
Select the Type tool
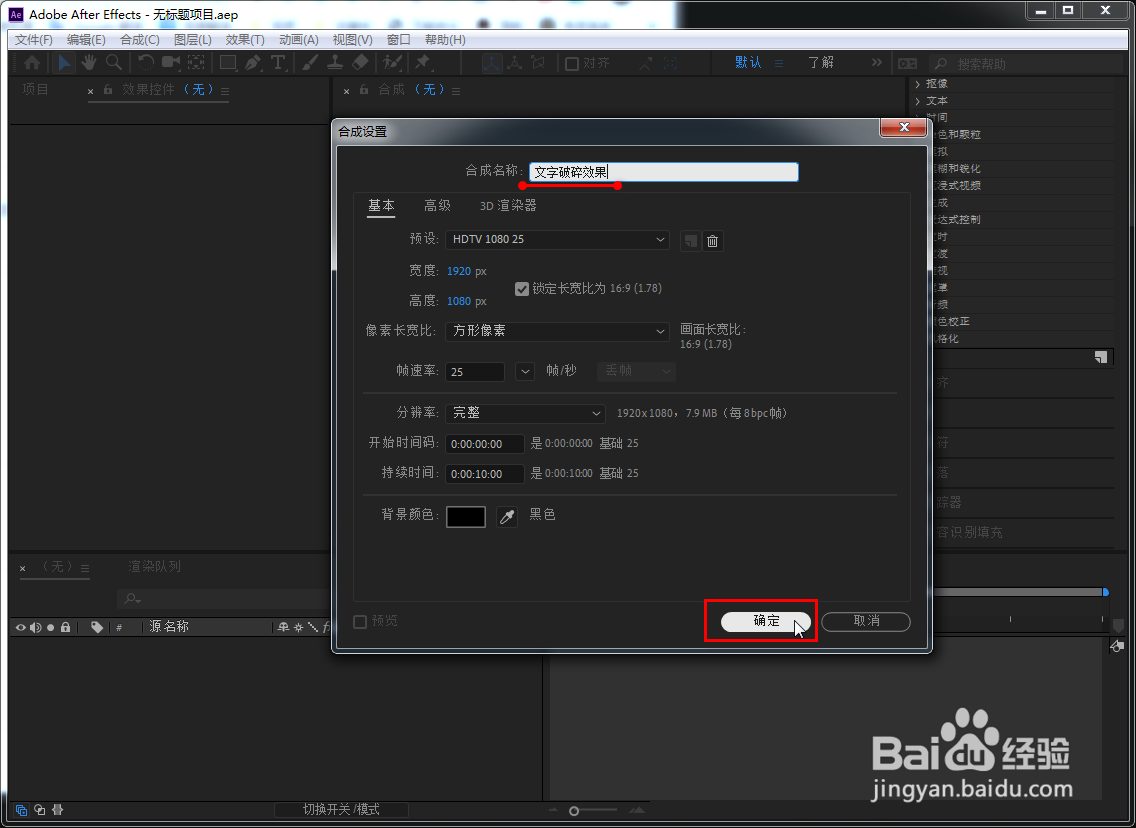click(x=278, y=63)
